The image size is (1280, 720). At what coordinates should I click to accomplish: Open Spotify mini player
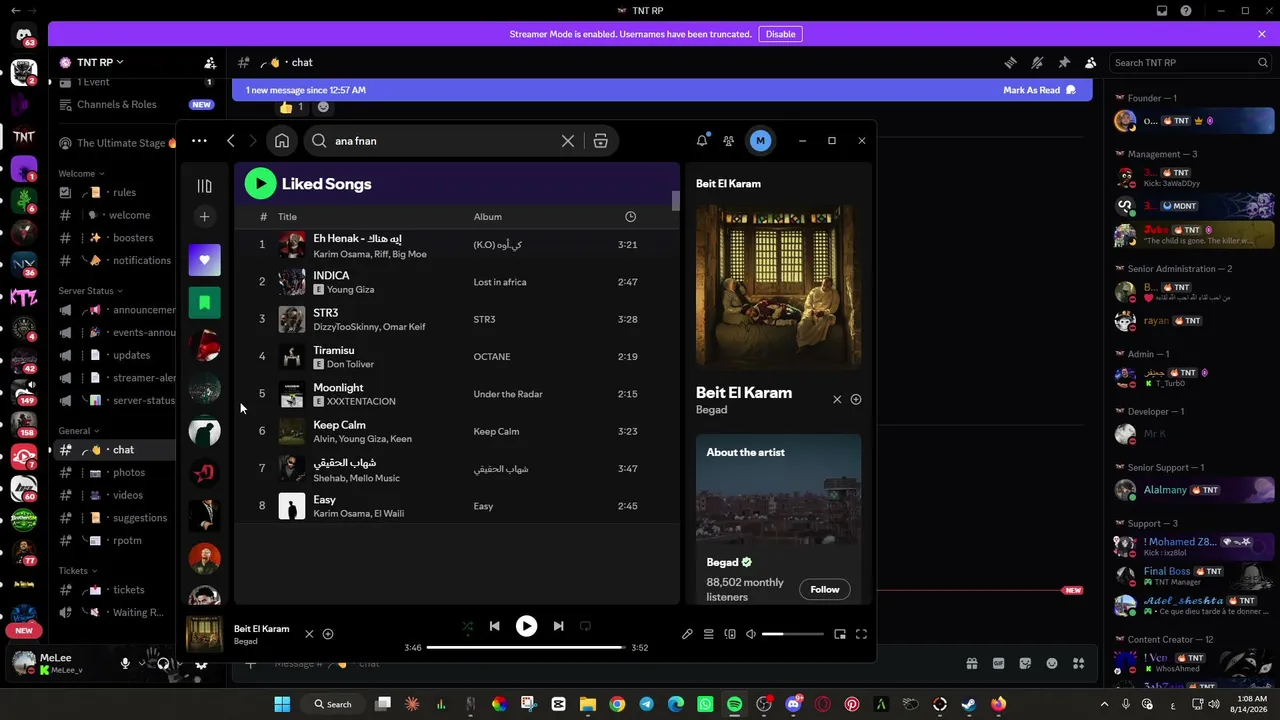coord(840,634)
